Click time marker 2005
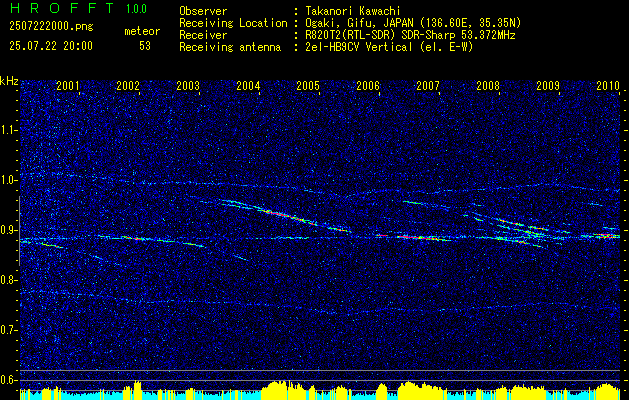629x400 pixels. [x=308, y=85]
